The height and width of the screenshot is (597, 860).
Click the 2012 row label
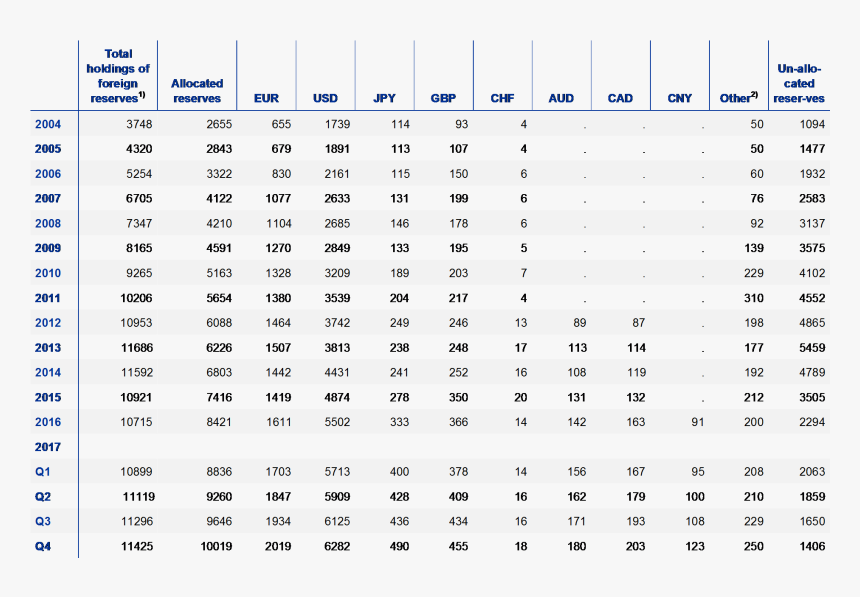click(x=48, y=323)
